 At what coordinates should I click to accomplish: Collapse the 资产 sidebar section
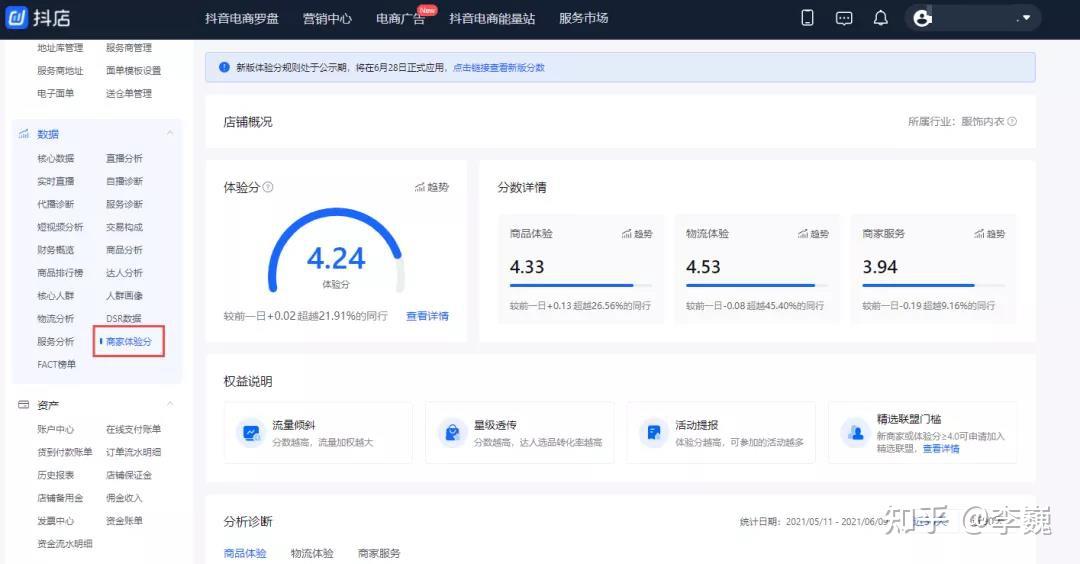tap(169, 404)
